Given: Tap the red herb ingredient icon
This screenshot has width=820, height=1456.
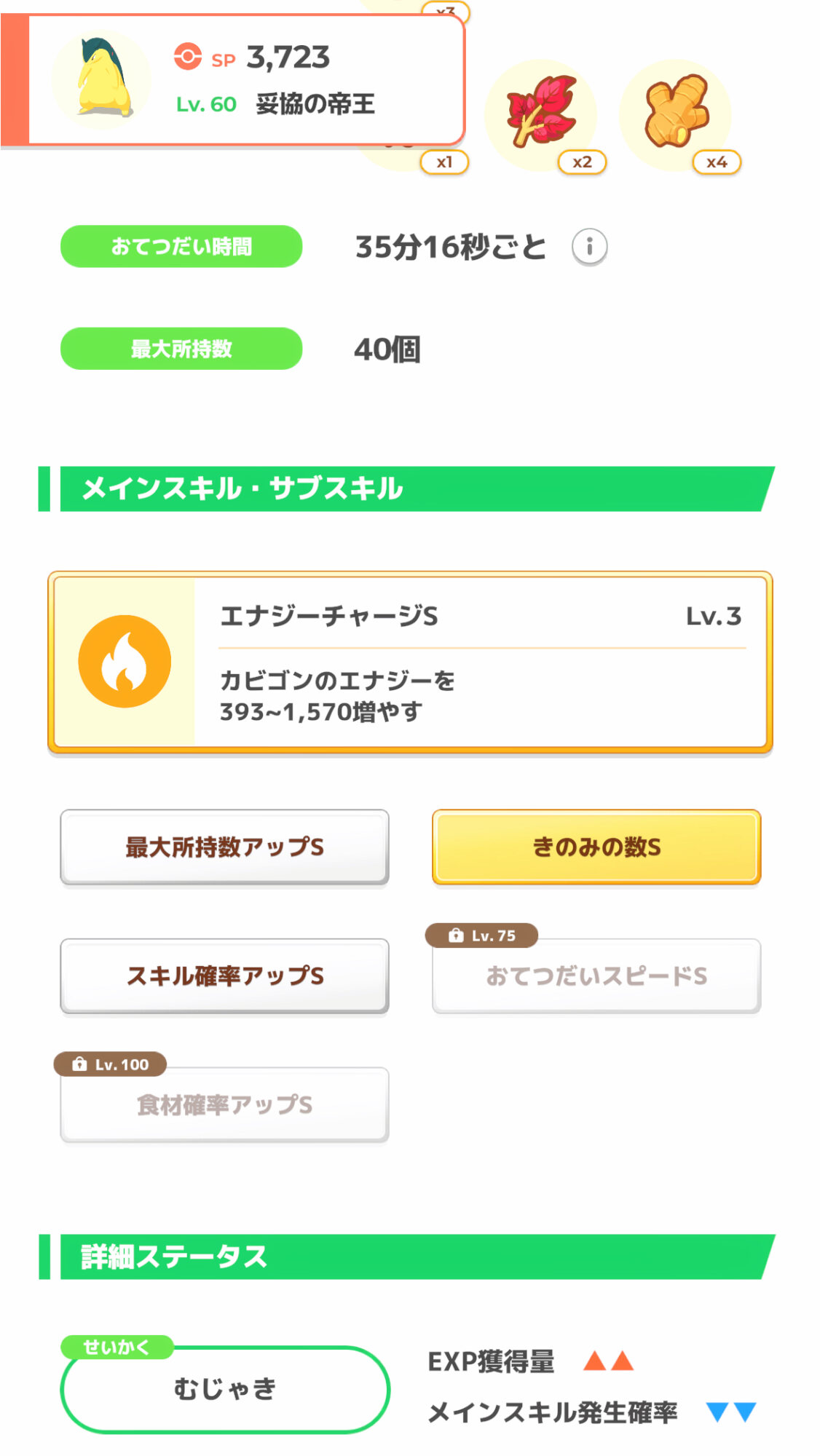Looking at the screenshot, I should point(541,113).
